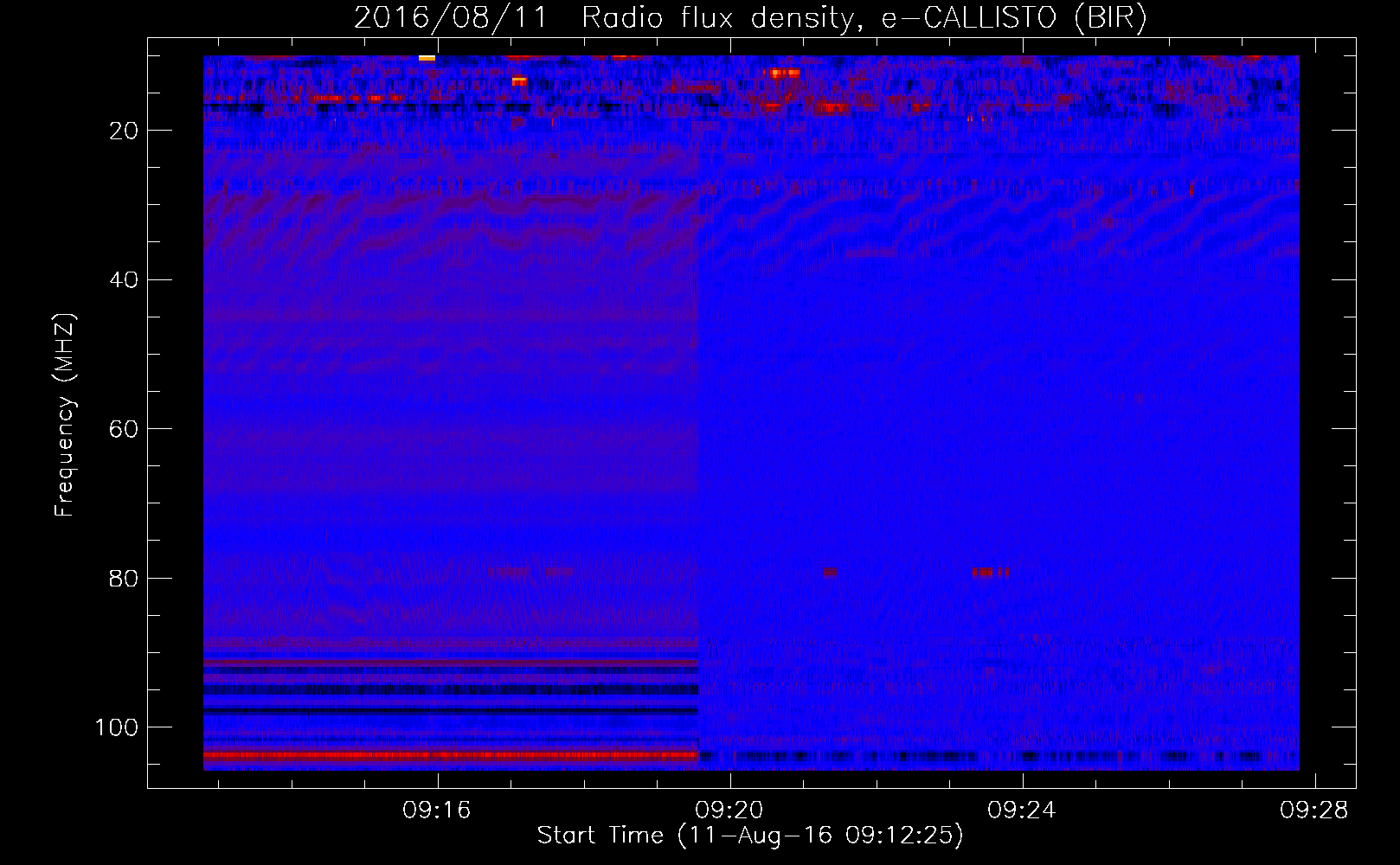Click the 'Frequency (MHZ)' axis label

click(65, 415)
